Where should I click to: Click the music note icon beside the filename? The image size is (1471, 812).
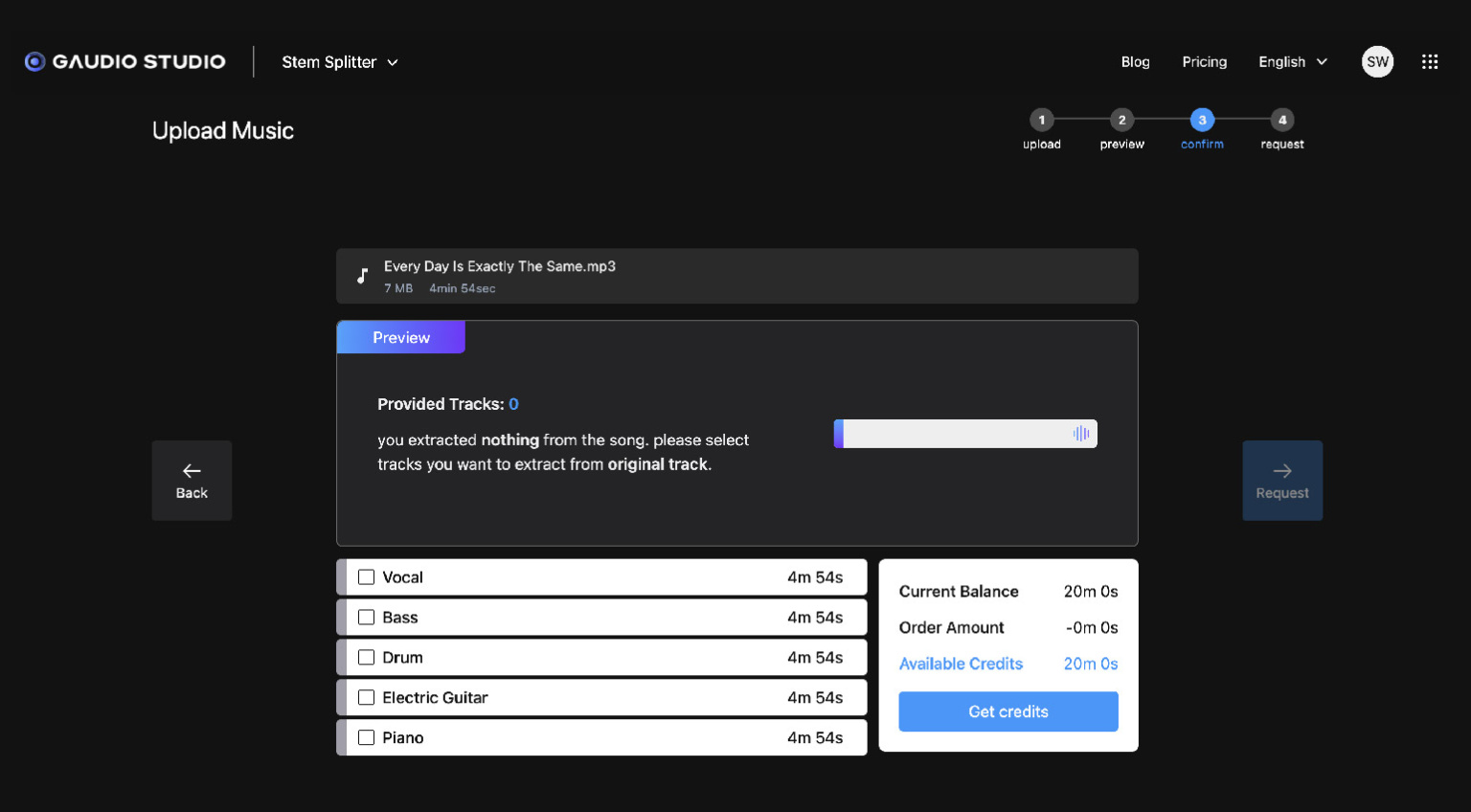coord(362,275)
